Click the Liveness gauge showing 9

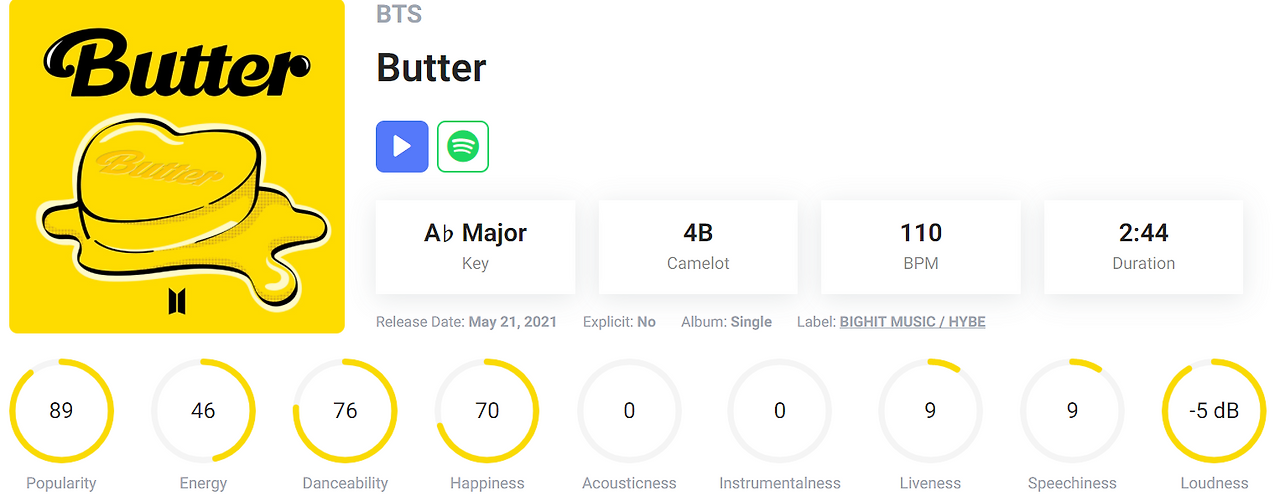(930, 410)
